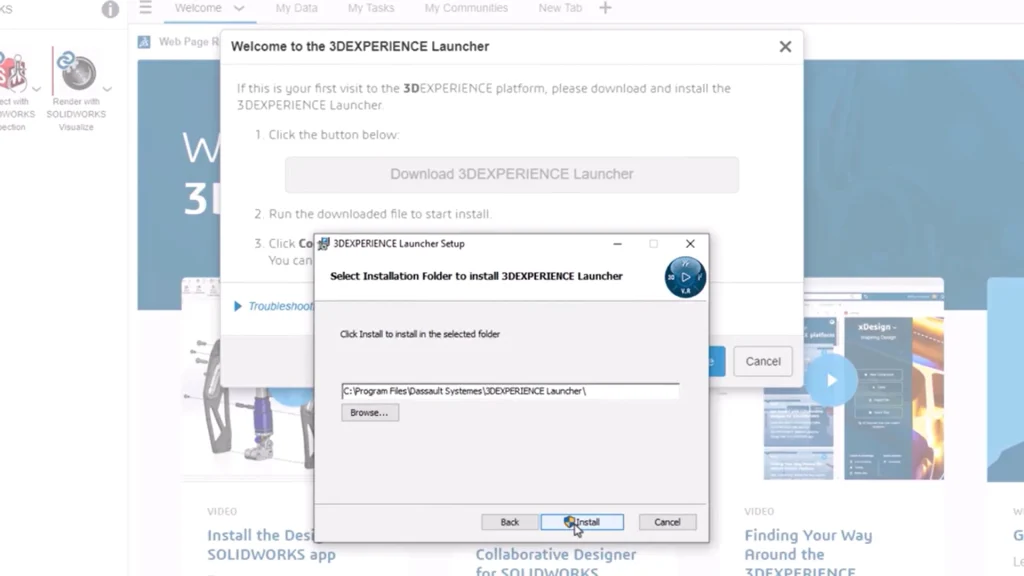Viewport: 1024px width, 576px height.
Task: Click the information icon in sidebar
Action: pyautogui.click(x=110, y=9)
